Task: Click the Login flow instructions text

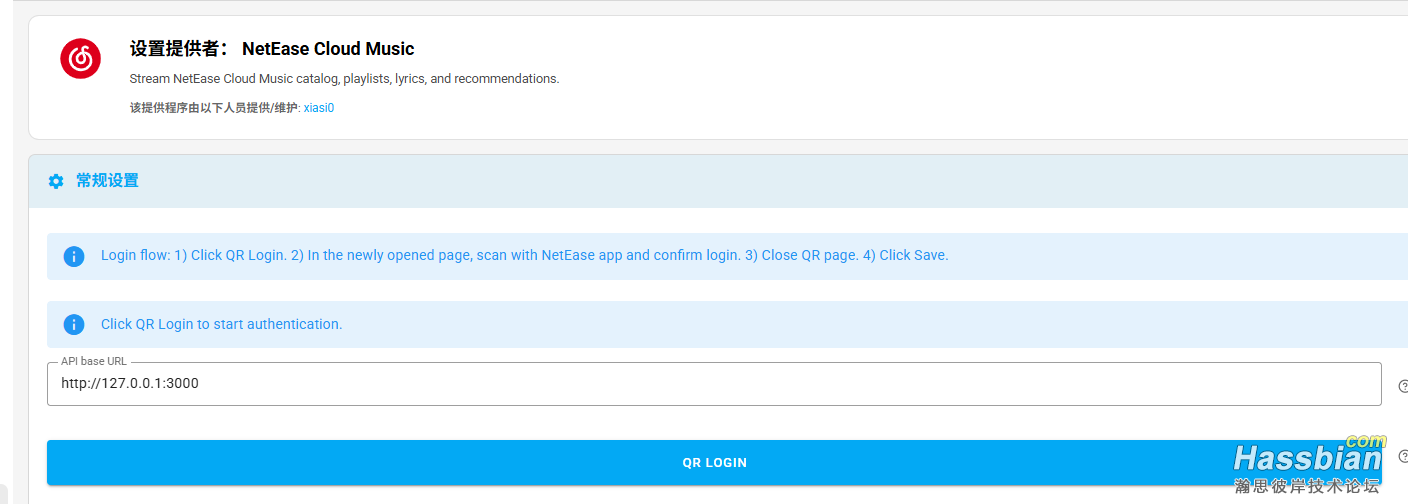Action: 524,255
